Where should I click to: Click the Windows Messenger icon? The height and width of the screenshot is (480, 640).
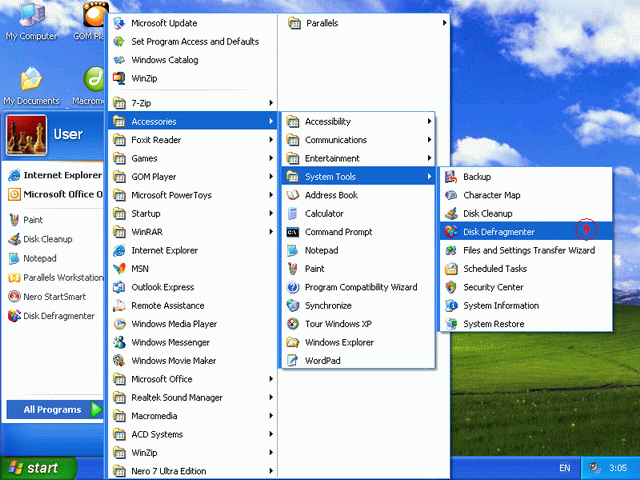coord(119,342)
